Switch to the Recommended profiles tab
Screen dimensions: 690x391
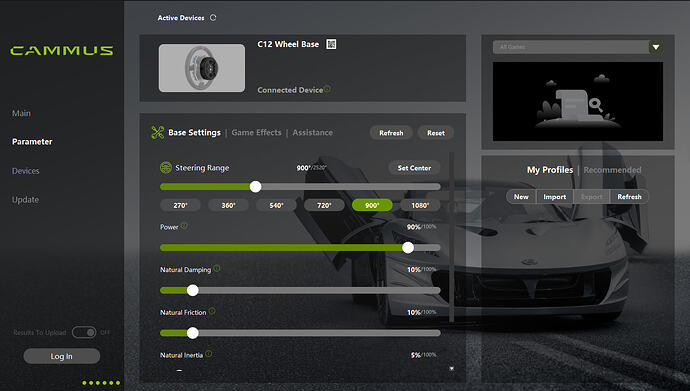pos(613,170)
